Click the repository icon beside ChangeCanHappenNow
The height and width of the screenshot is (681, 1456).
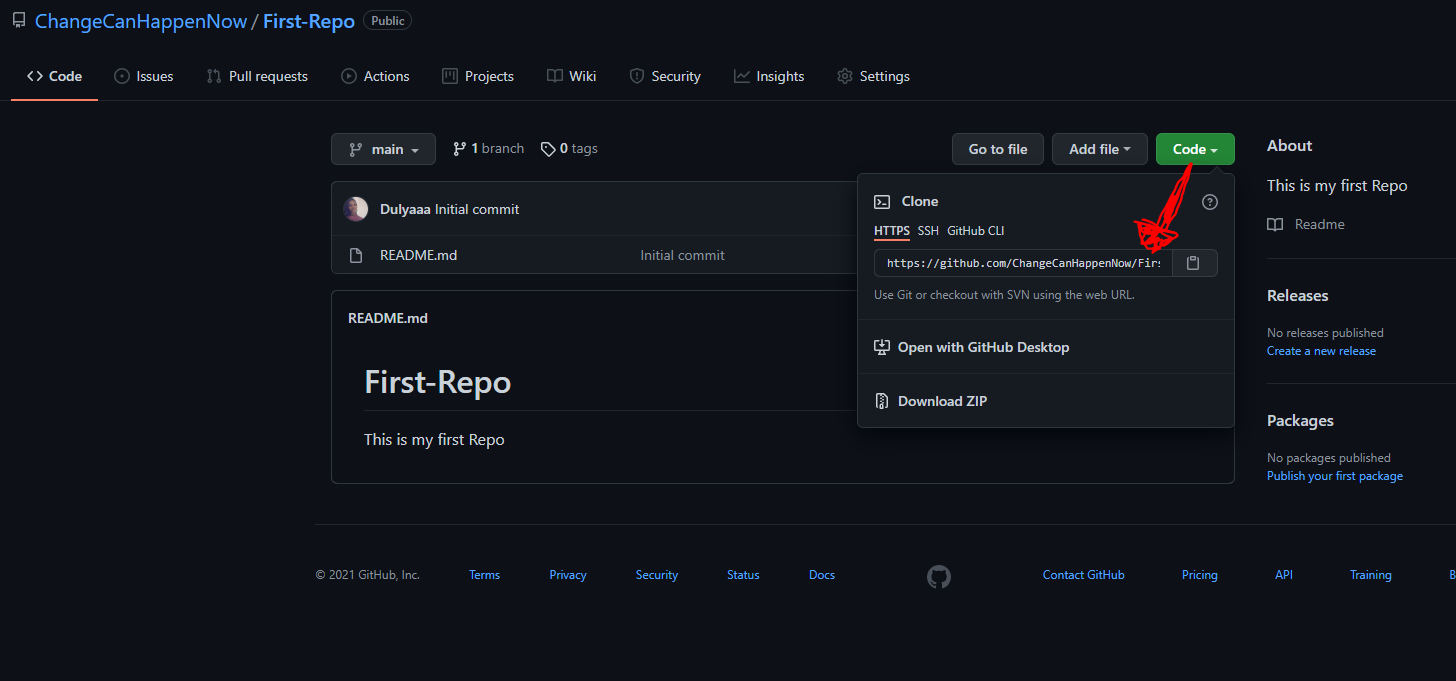19,20
